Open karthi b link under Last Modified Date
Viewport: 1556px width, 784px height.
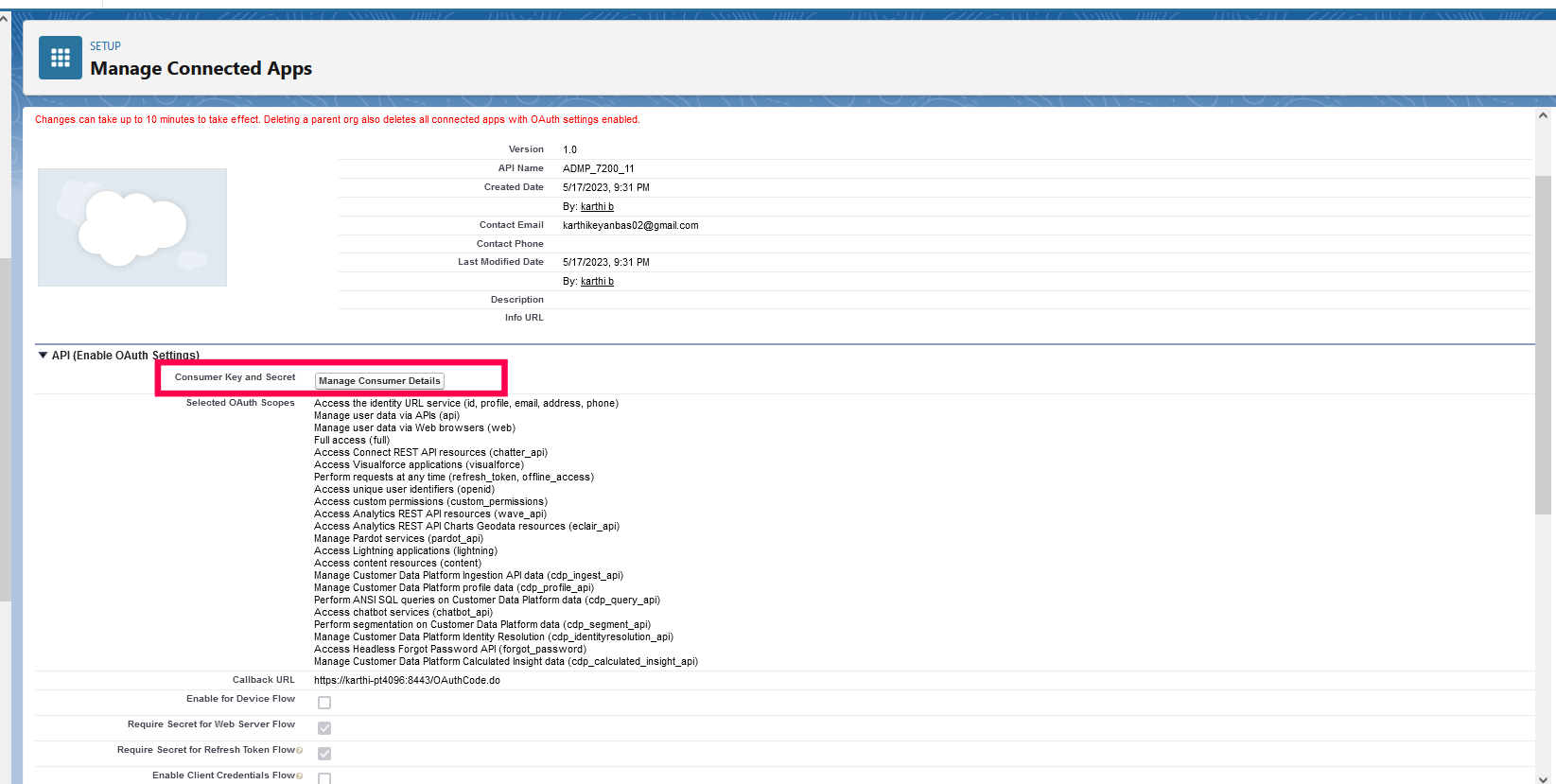597,281
